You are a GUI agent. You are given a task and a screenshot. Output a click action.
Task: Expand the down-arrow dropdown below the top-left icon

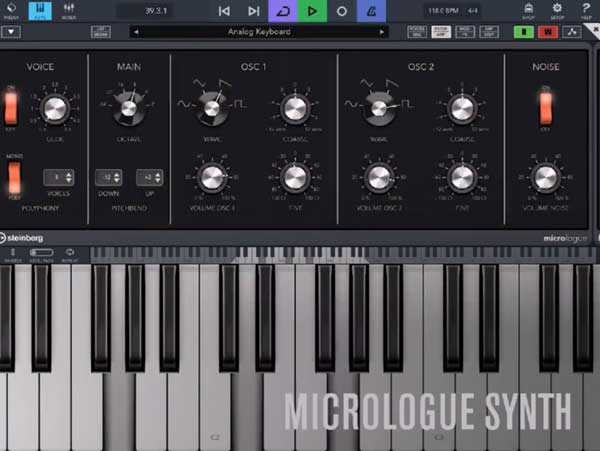click(11, 32)
